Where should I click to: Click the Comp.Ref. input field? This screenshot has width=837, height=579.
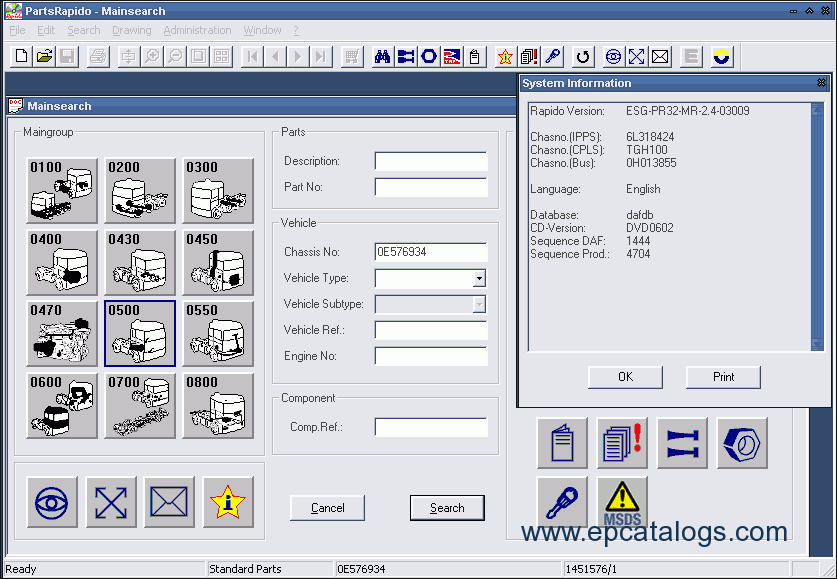[x=431, y=427]
